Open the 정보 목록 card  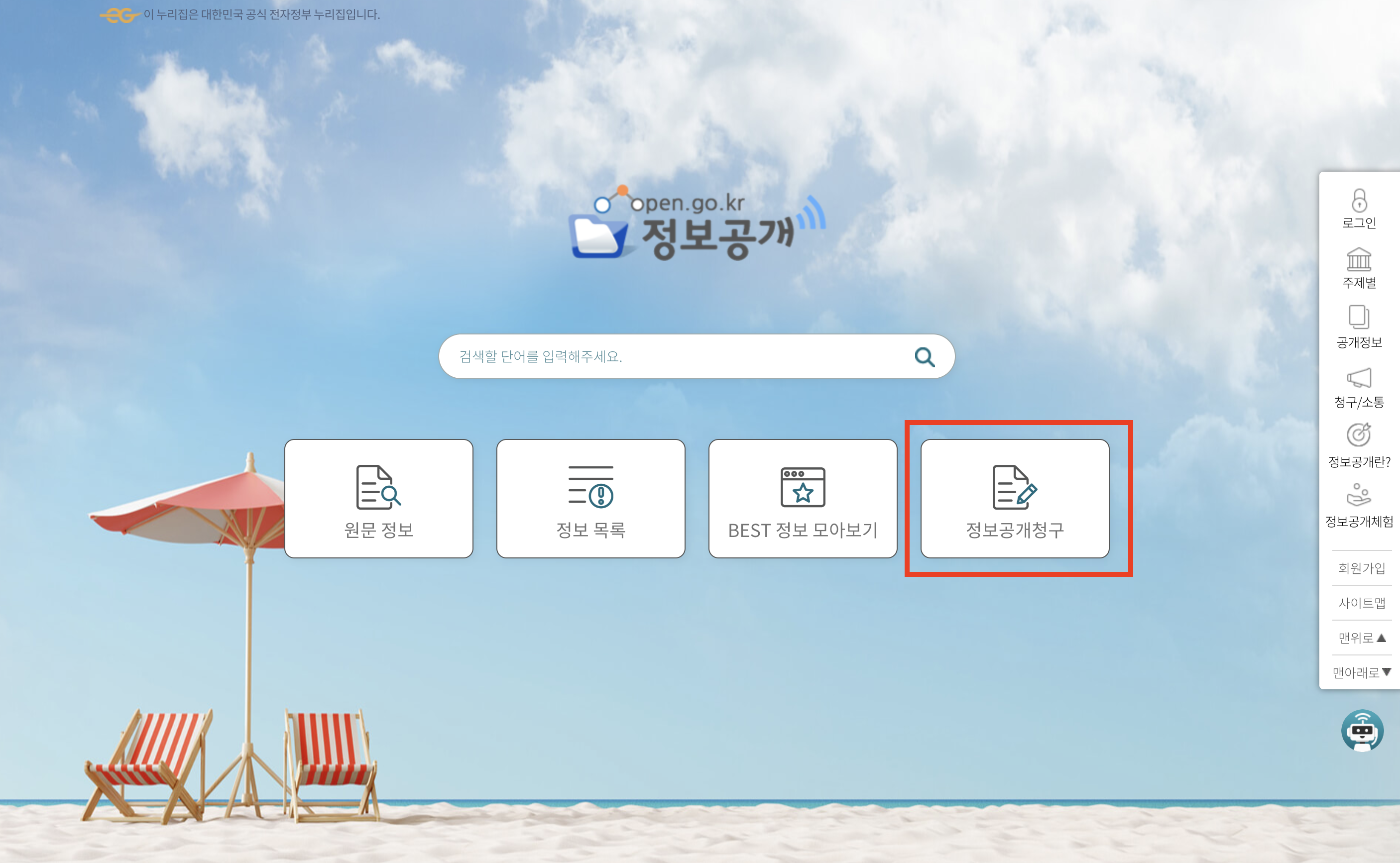(x=590, y=498)
